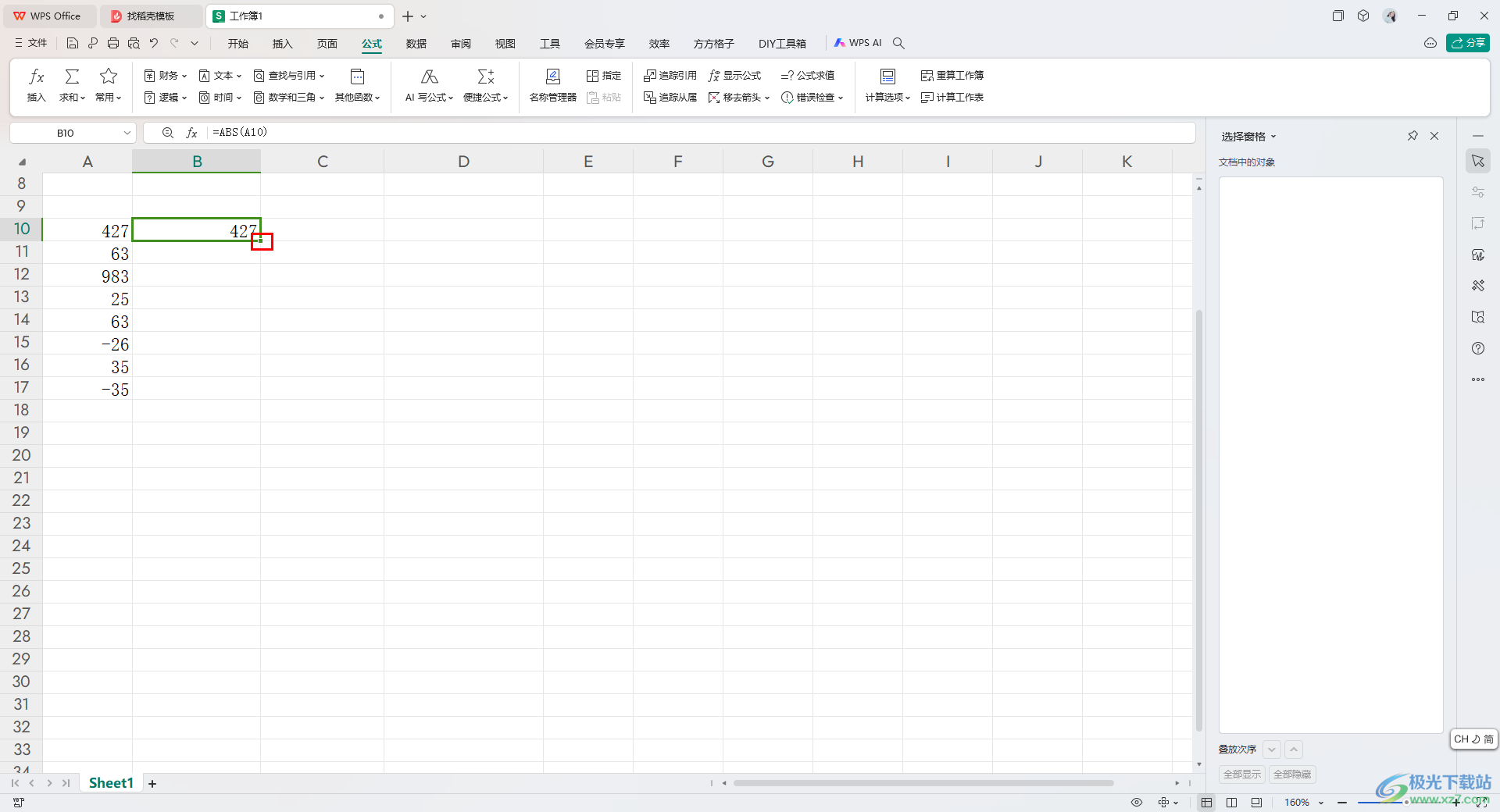Toggle 显示公式 show formulas
Viewport: 1500px width, 812px height.
[734, 76]
